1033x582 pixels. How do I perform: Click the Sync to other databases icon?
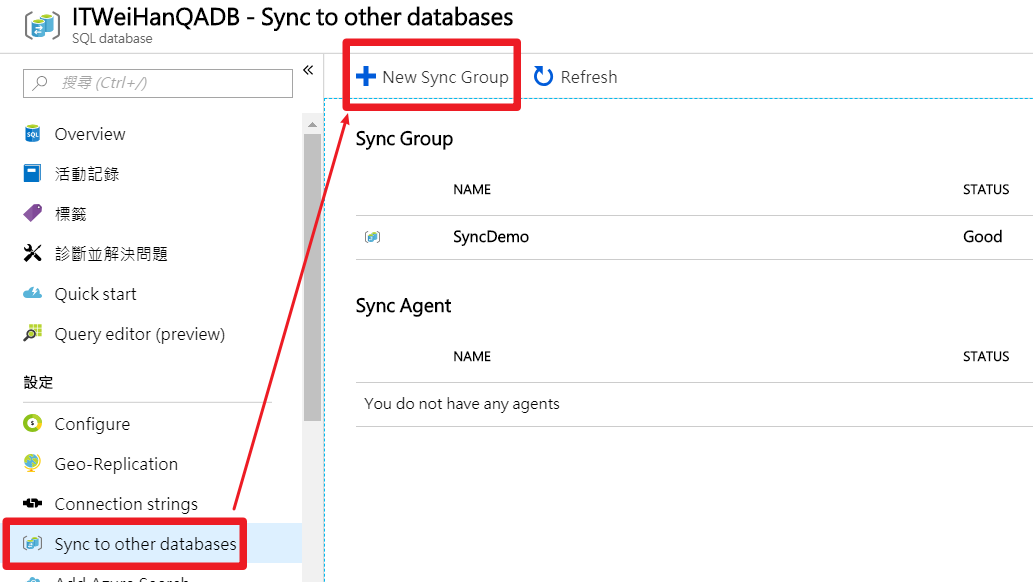[32, 543]
